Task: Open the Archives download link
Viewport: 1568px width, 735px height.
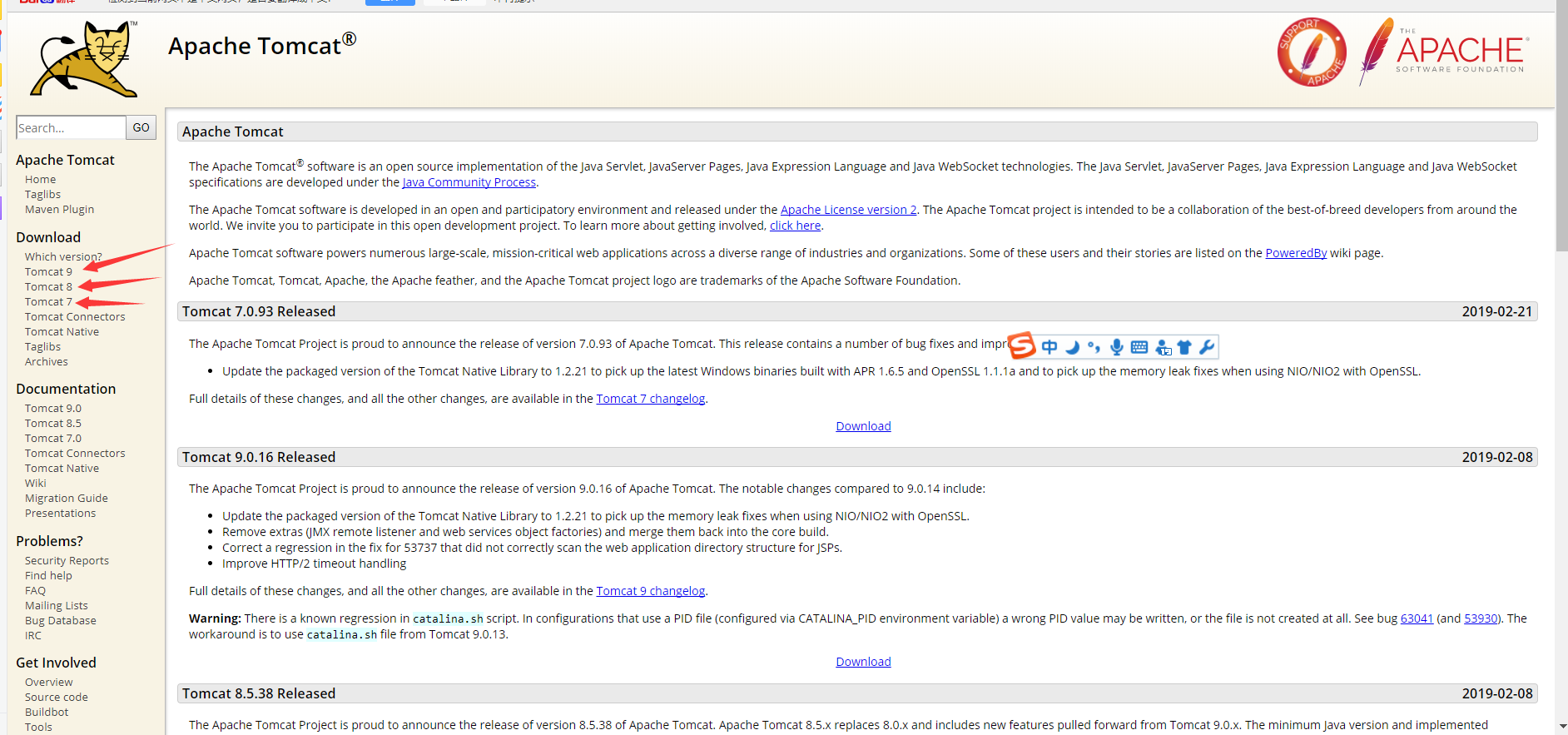Action: (x=47, y=361)
